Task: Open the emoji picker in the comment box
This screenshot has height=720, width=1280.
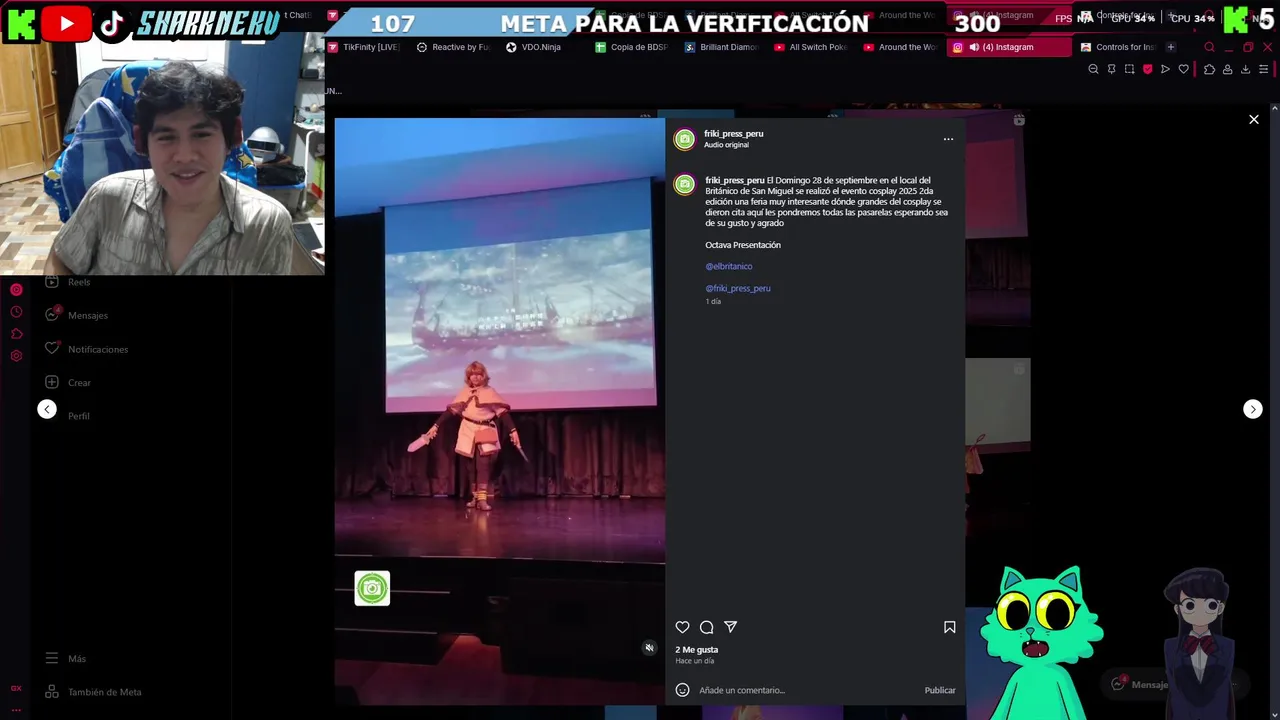Action: [682, 690]
